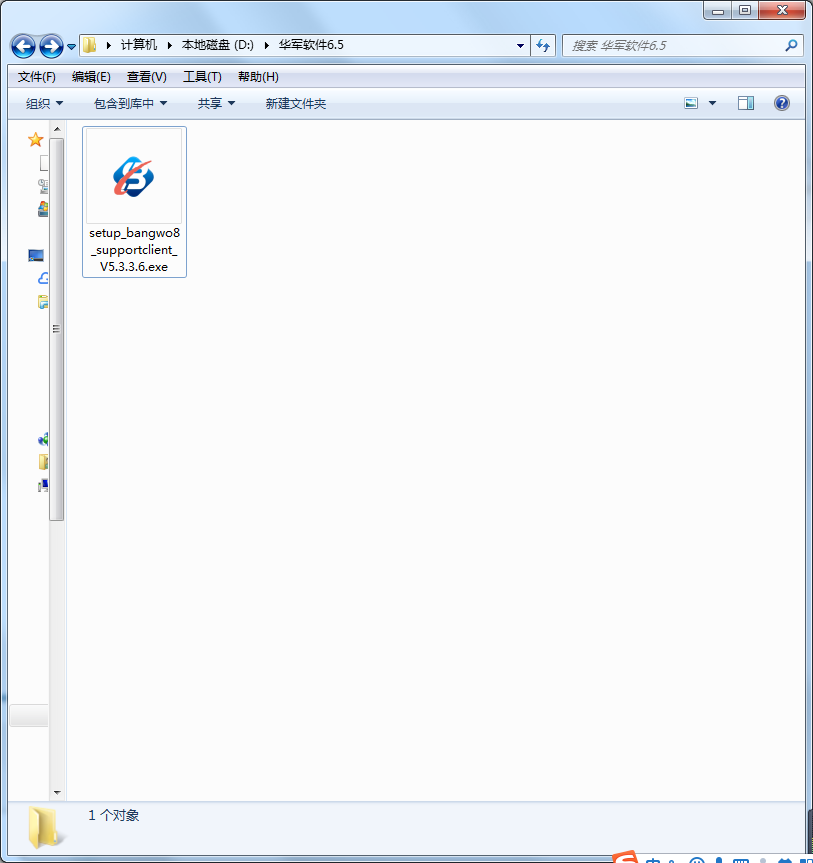Screen dimensions: 813x863
Task: Refresh the folder with the refresh icon
Action: [543, 46]
